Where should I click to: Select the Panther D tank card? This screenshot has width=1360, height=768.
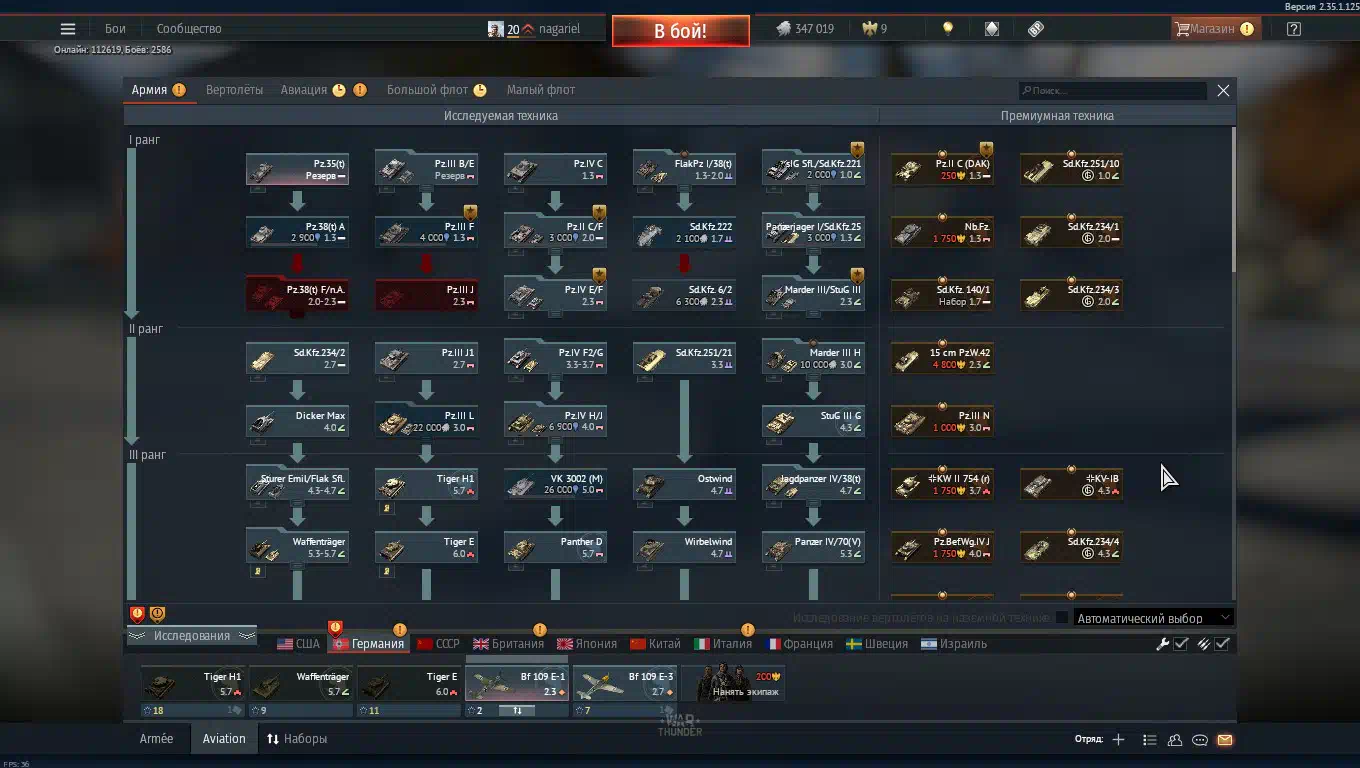(555, 547)
